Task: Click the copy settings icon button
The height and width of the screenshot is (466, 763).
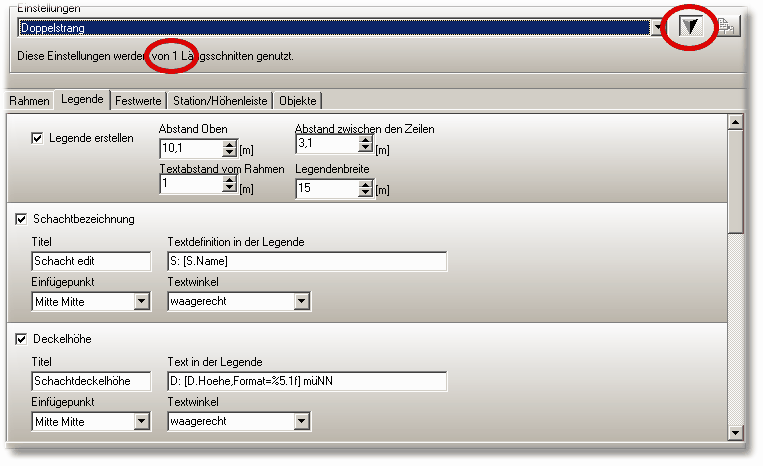Action: click(727, 28)
